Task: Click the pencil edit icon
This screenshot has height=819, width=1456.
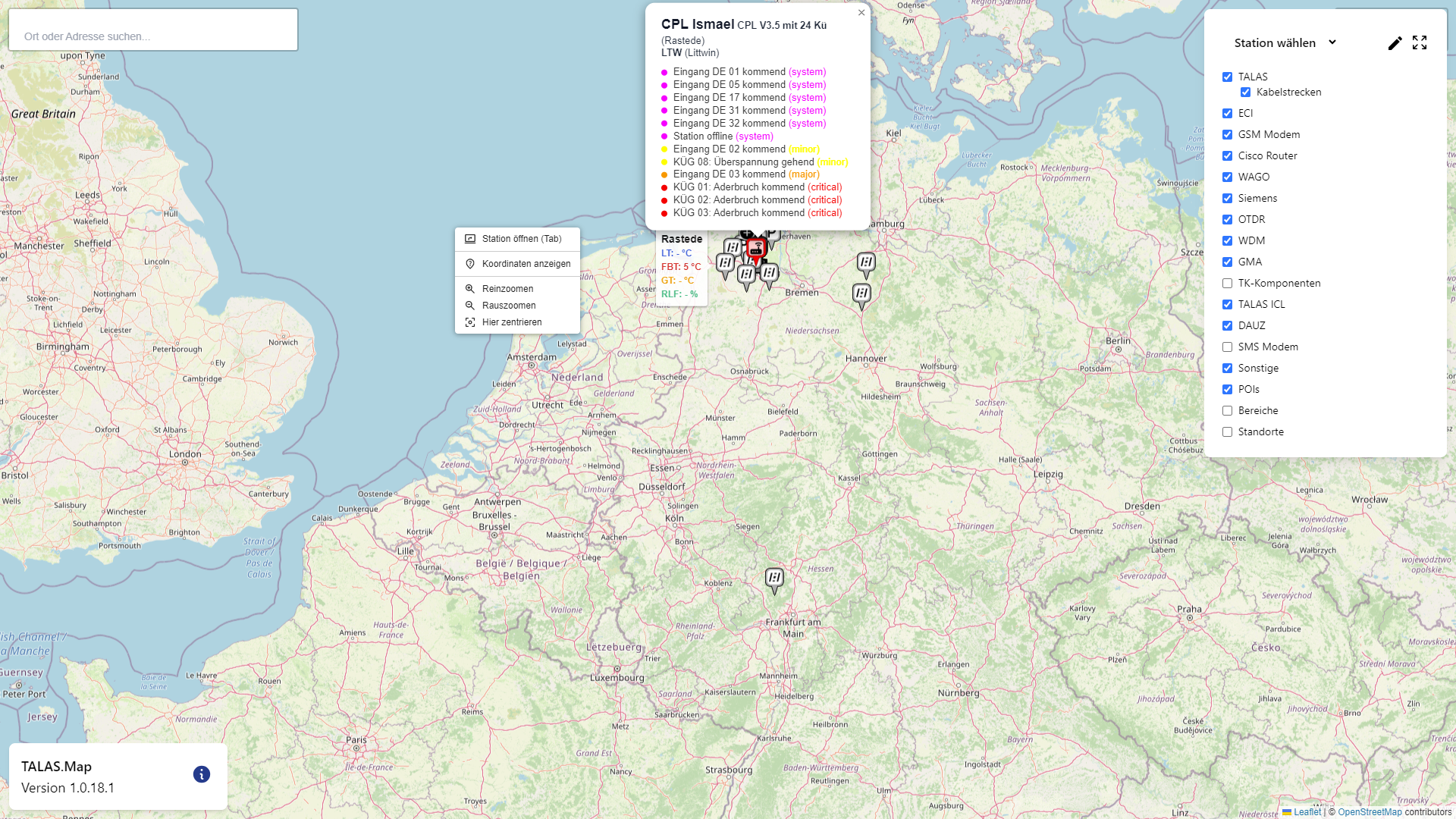Action: click(1395, 43)
